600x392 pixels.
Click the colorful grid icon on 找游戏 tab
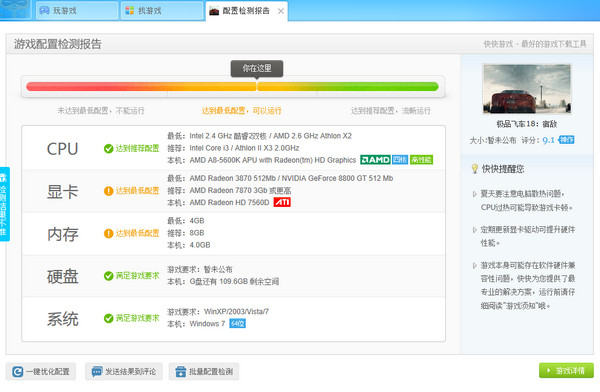(x=130, y=11)
